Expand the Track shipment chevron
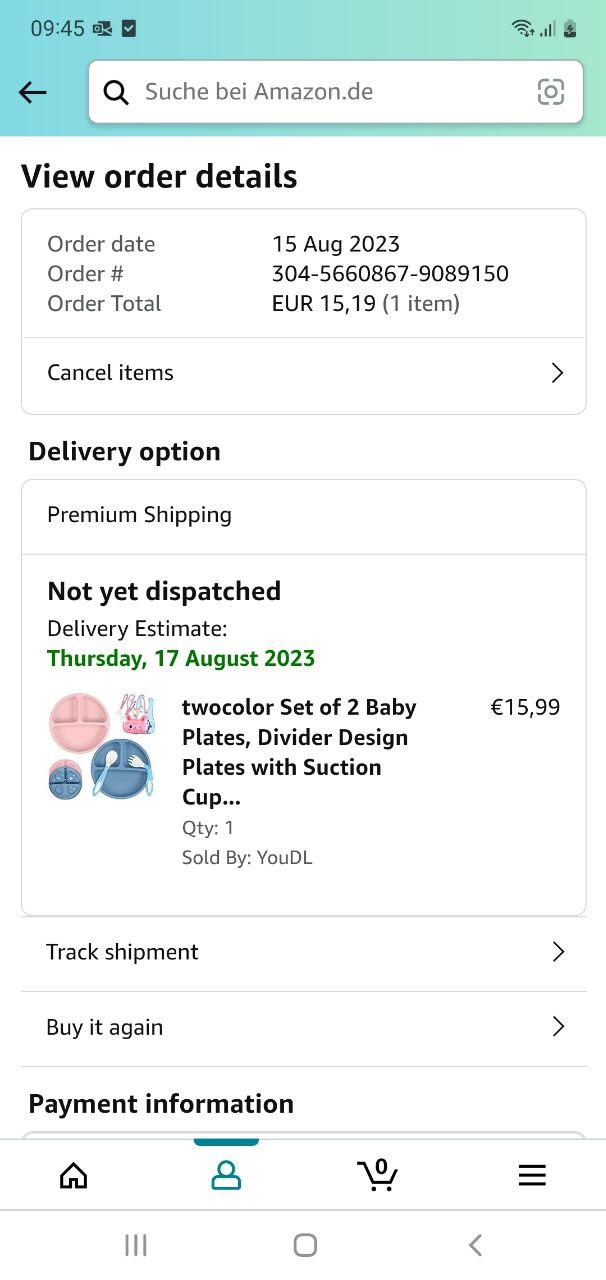The height and width of the screenshot is (1280, 606). (558, 952)
